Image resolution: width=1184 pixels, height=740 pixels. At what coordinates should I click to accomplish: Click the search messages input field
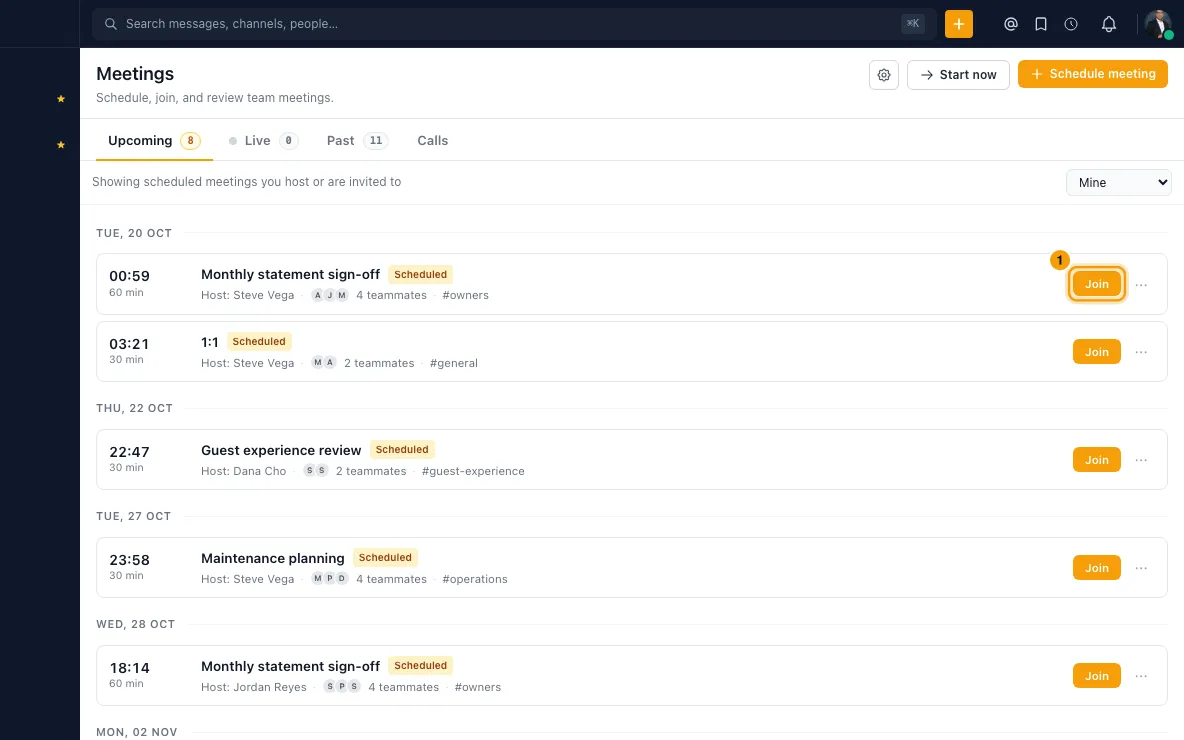514,24
